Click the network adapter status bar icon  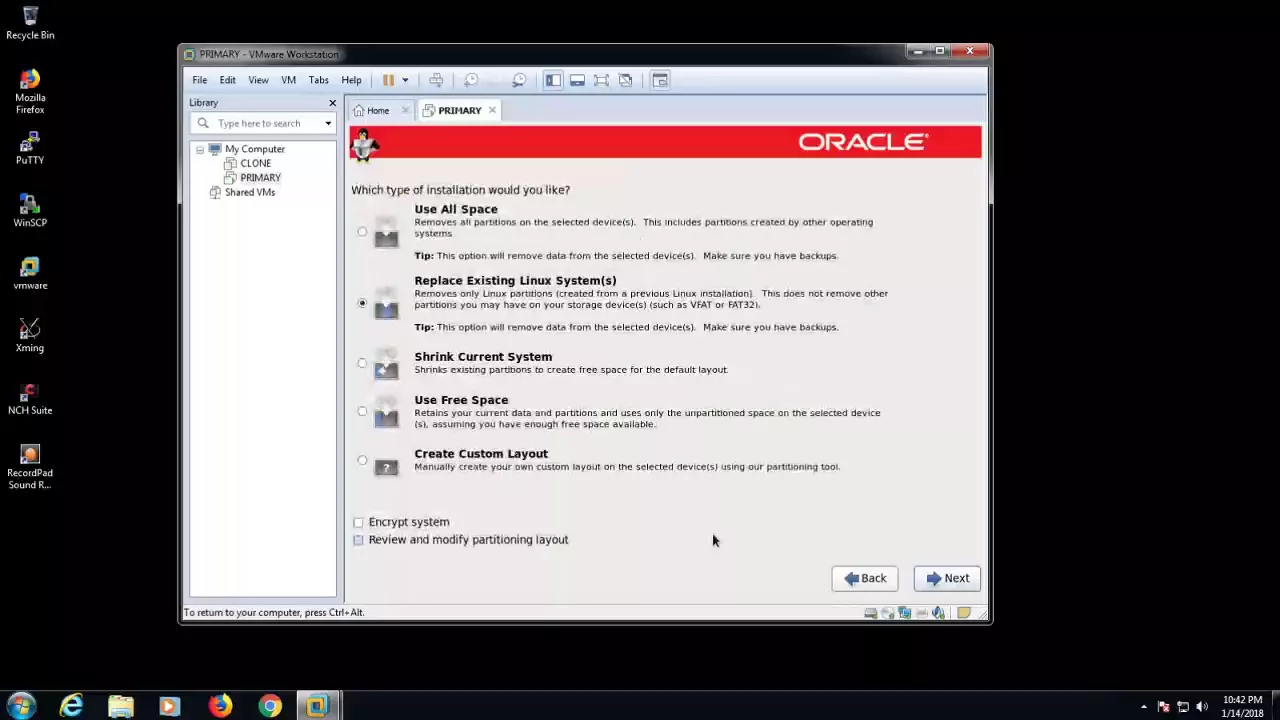coord(904,613)
